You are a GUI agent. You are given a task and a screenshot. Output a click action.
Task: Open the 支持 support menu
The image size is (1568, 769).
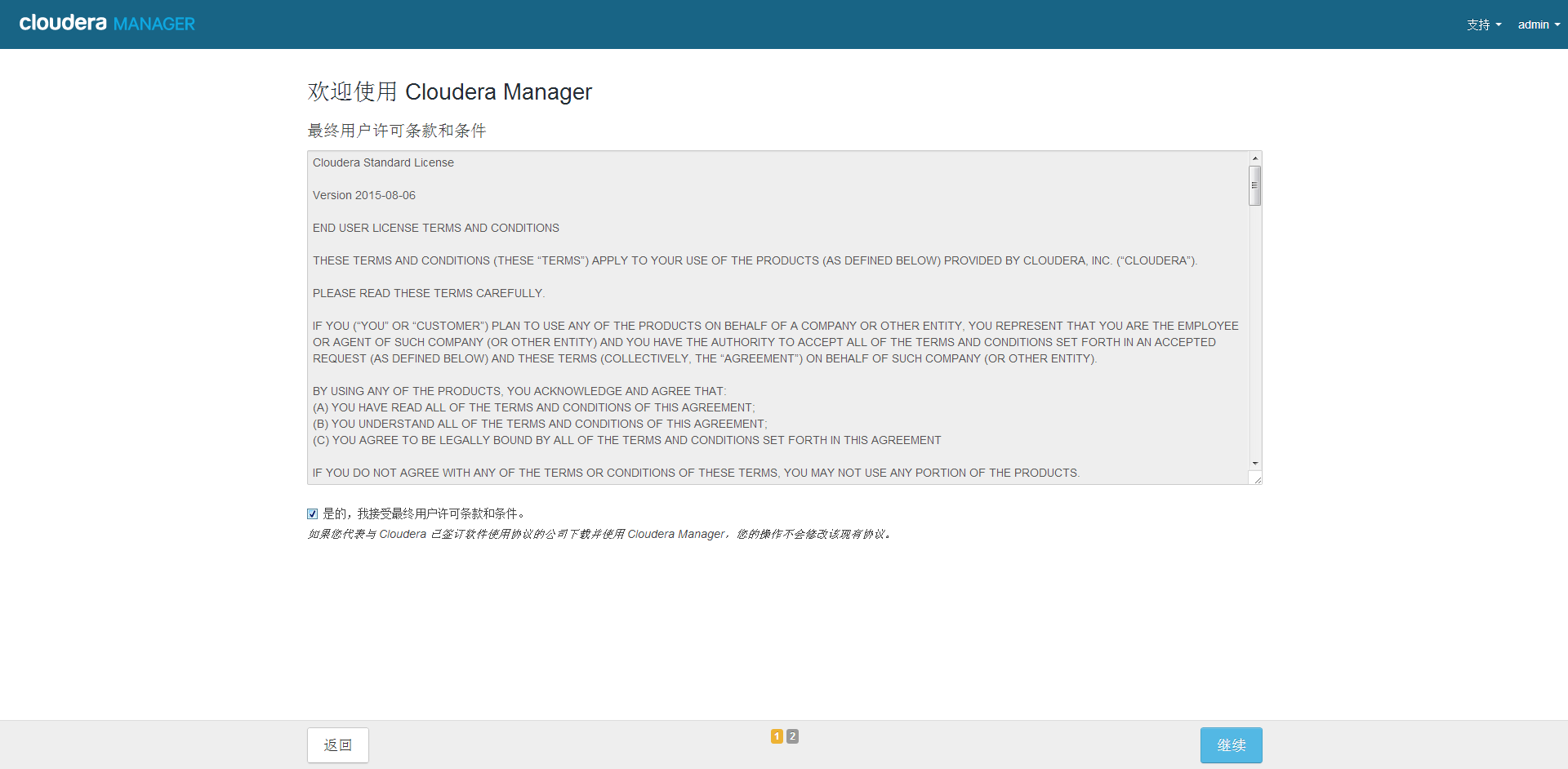pos(1478,24)
